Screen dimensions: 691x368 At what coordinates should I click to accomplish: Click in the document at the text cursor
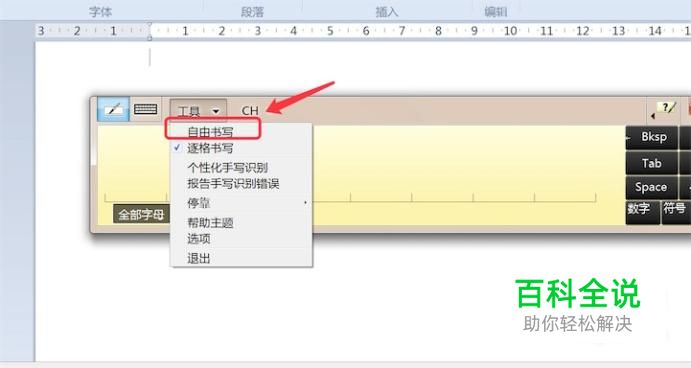(x=150, y=57)
